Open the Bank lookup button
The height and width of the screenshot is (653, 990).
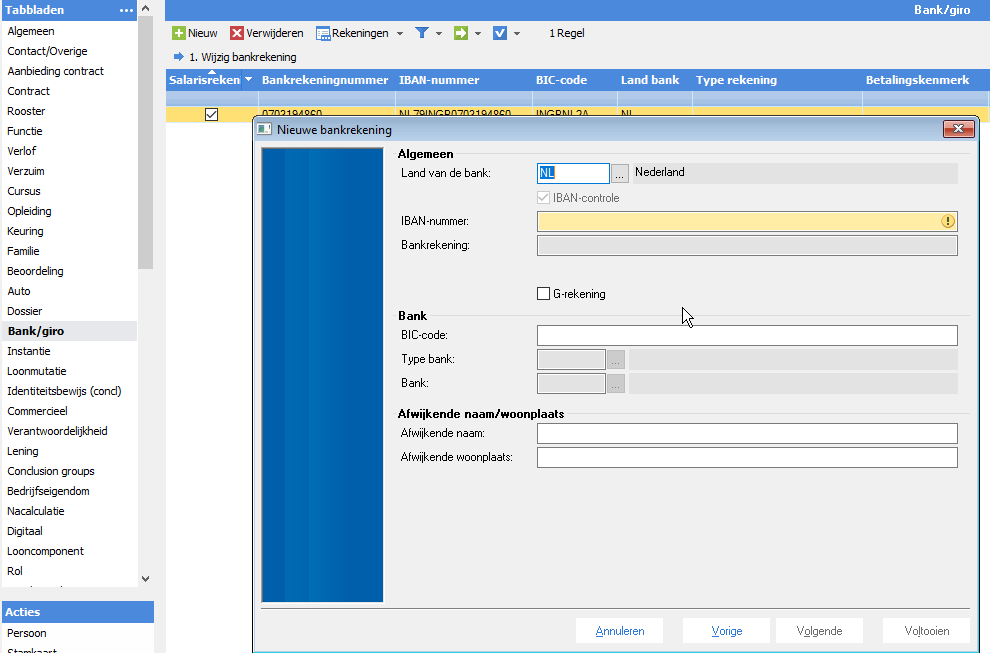(x=616, y=383)
